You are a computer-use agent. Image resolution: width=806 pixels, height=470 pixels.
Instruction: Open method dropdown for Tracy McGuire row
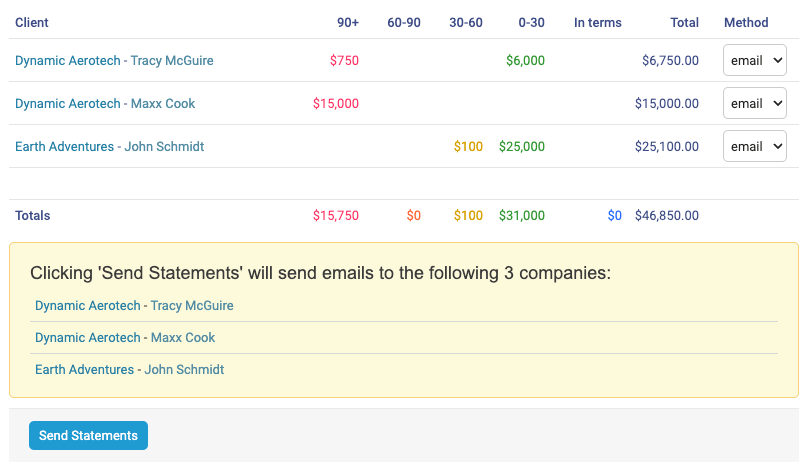click(754, 61)
